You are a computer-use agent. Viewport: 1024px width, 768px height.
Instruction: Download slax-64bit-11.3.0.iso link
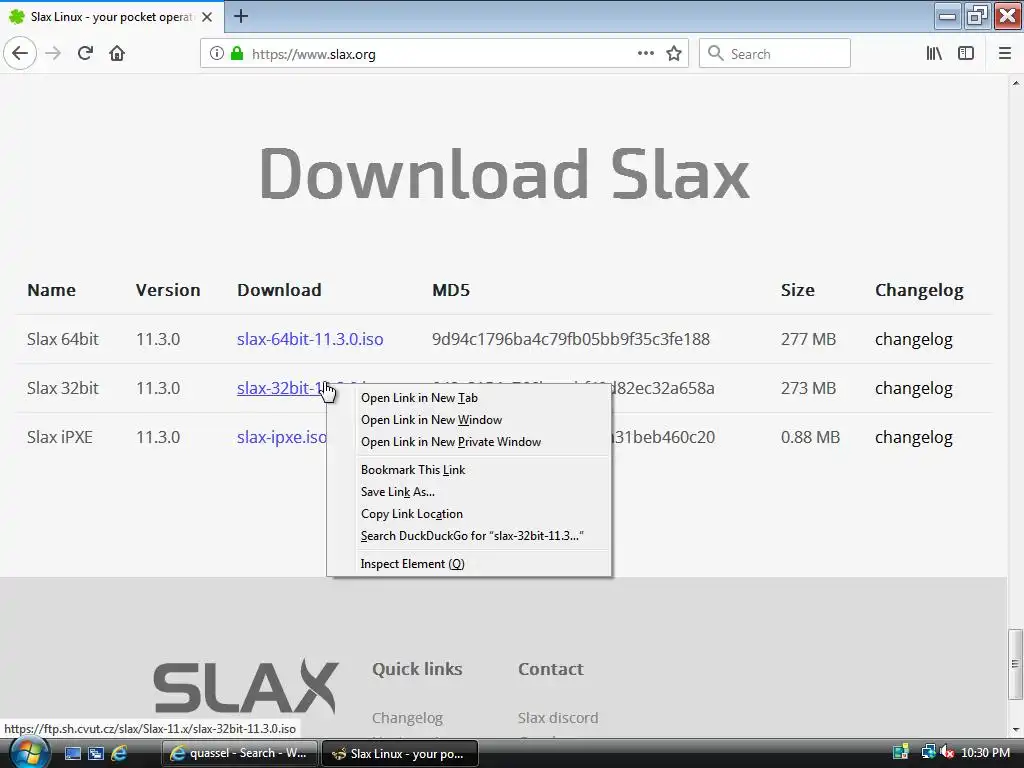pos(310,339)
